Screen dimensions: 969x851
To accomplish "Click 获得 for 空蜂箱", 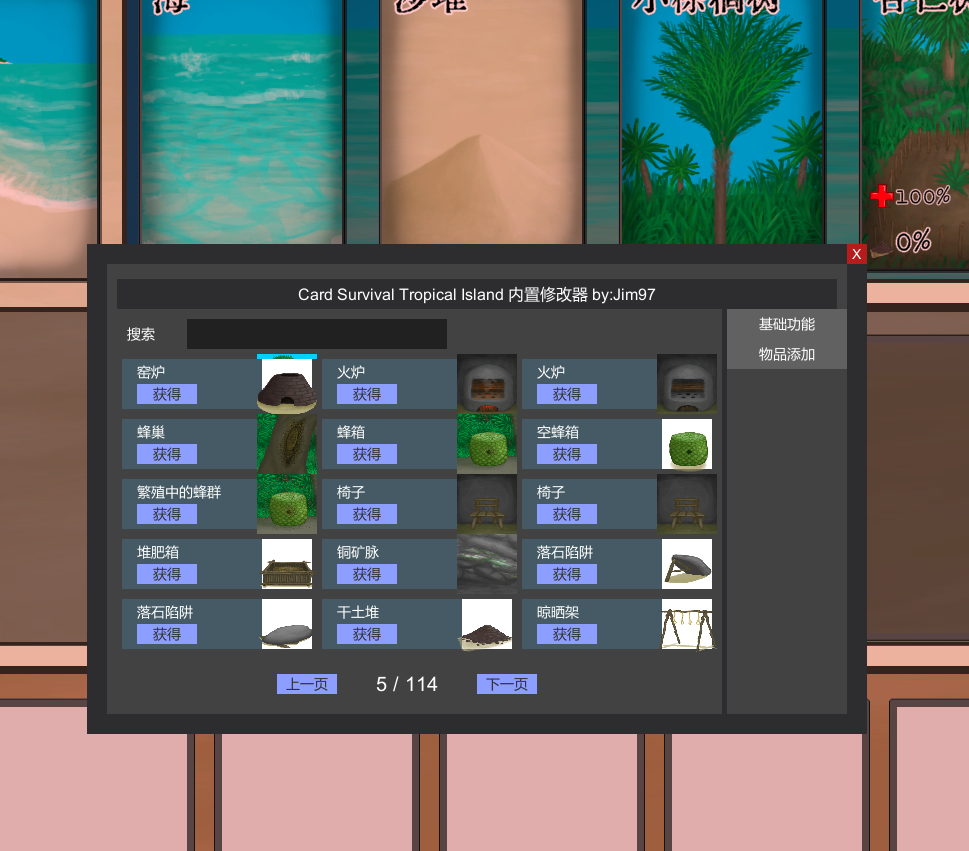I will [567, 454].
